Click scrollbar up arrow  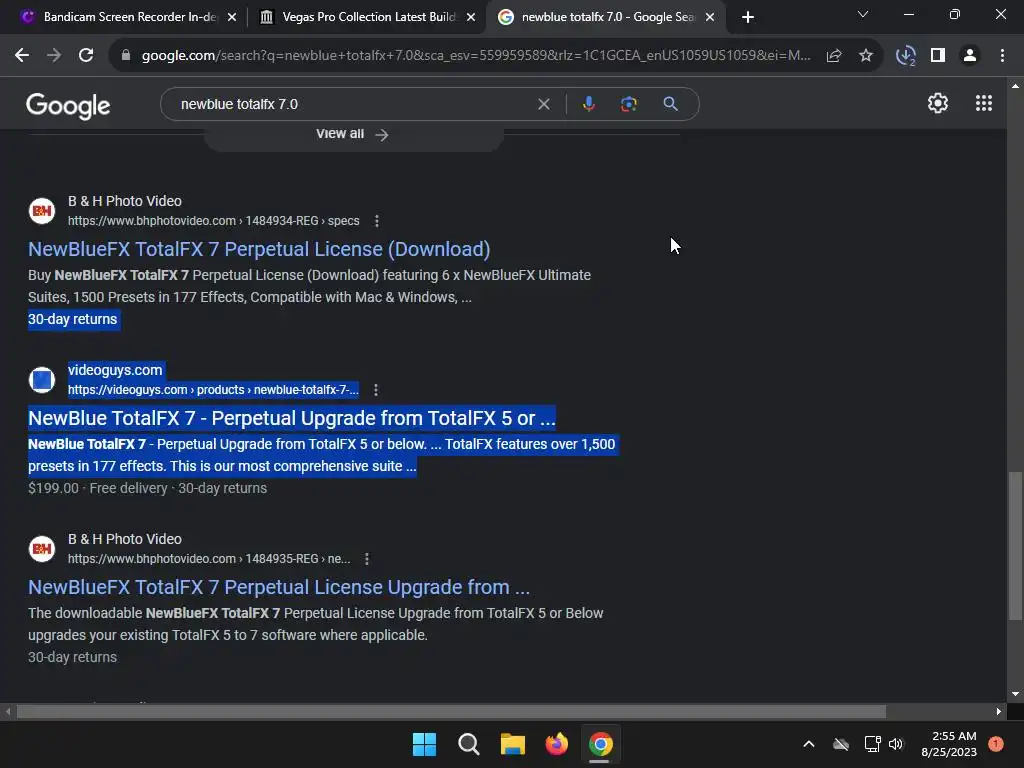coord(1015,86)
